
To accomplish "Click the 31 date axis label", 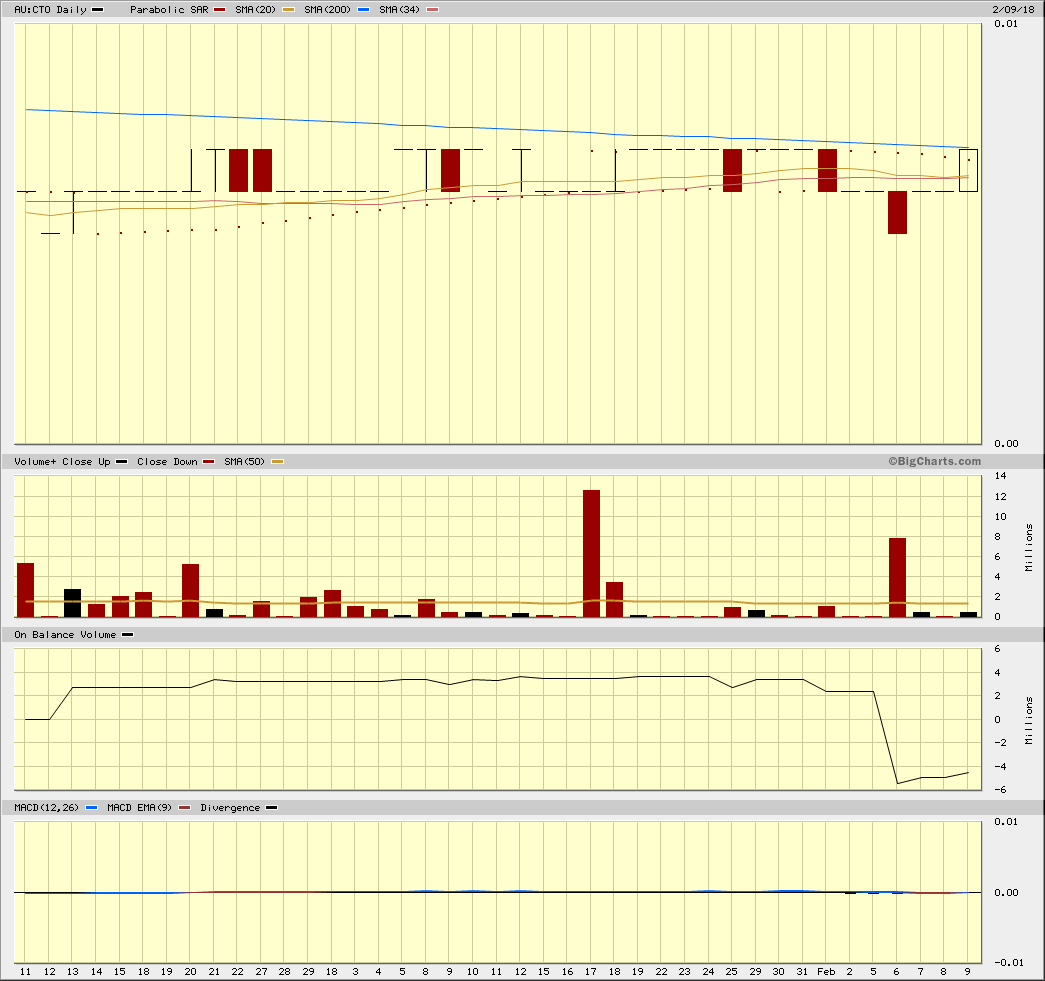I will (802, 972).
